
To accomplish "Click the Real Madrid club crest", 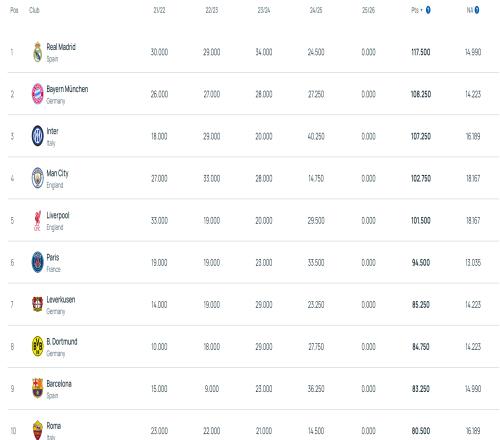I will point(38,52).
